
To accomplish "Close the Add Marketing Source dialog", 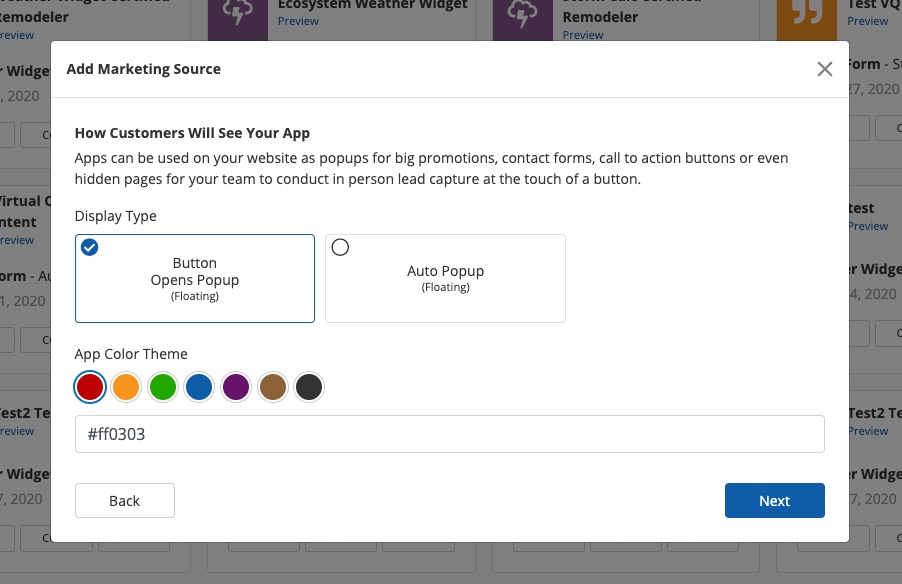I will (x=824, y=69).
